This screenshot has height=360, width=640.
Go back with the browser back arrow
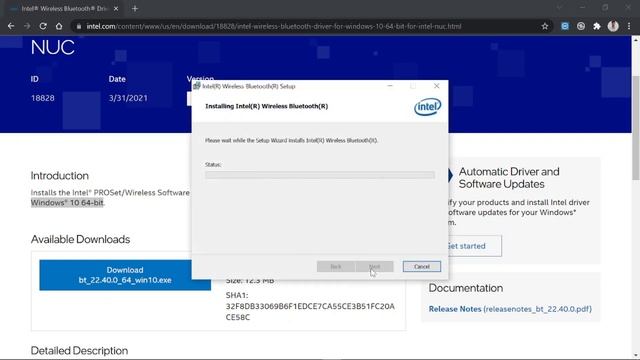(11, 26)
